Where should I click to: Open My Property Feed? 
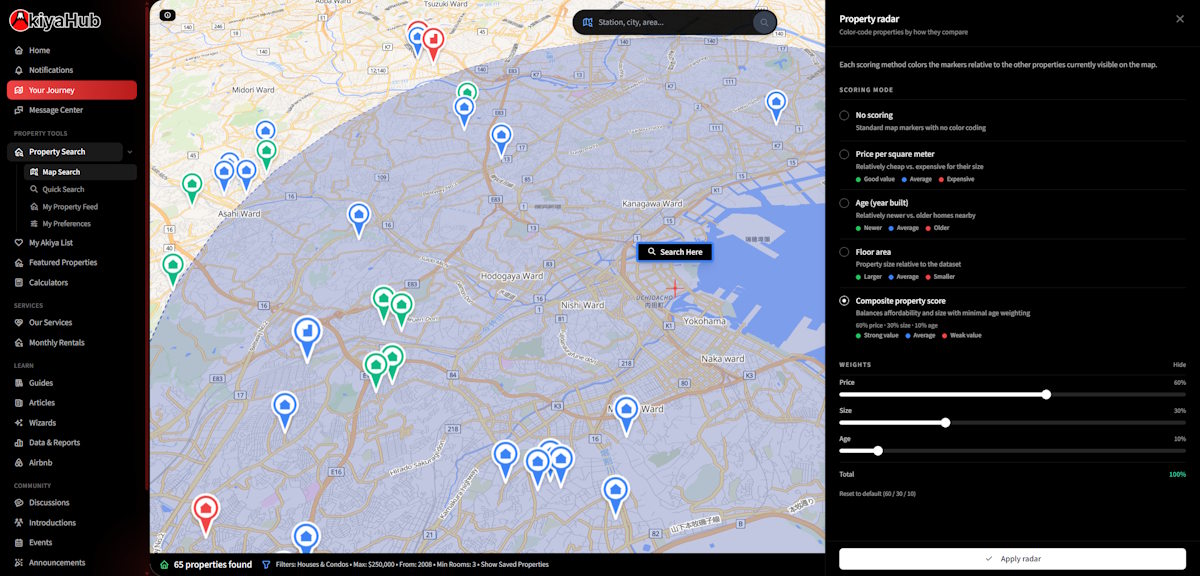70,207
